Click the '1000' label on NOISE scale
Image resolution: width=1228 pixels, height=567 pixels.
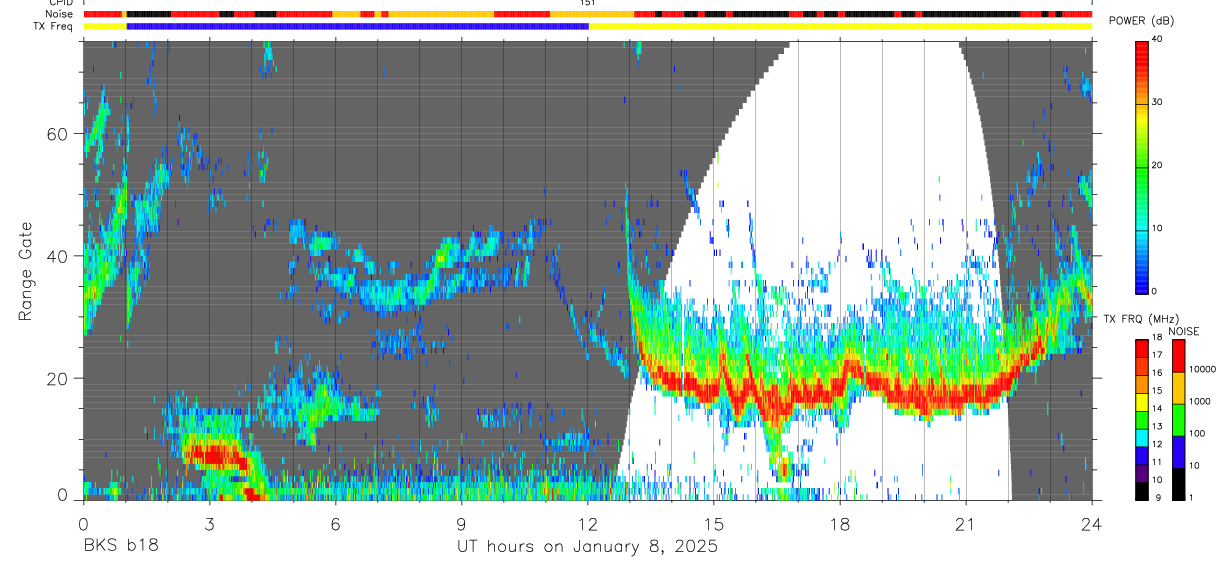1200,401
